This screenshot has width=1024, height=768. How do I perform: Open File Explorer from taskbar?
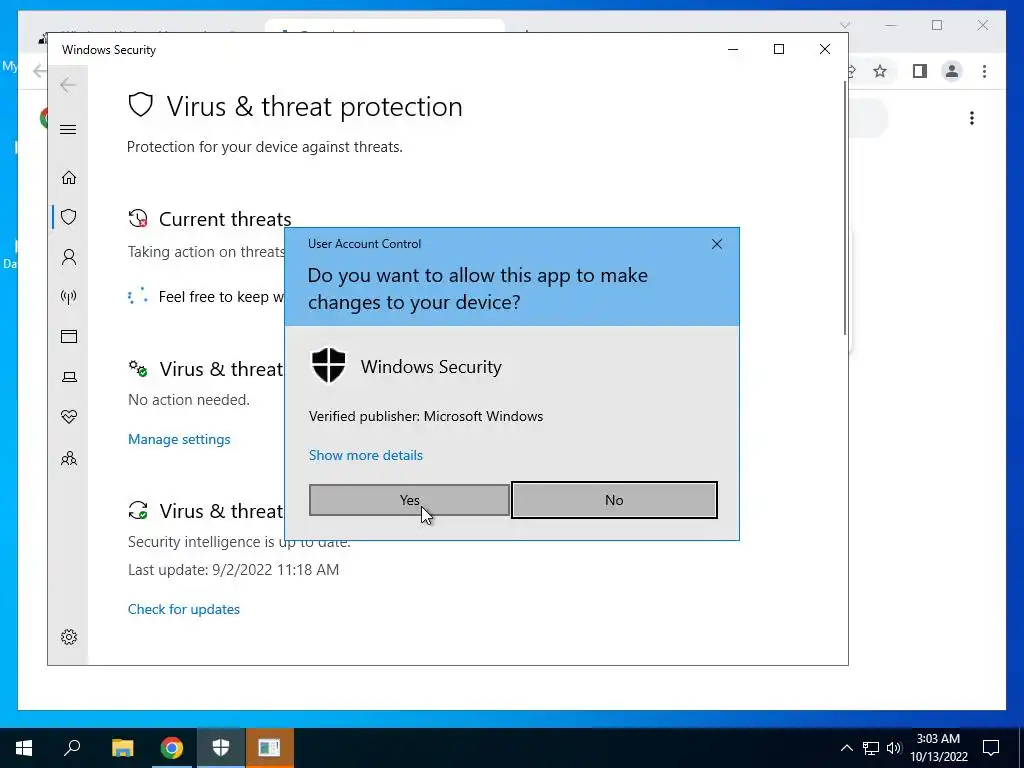(122, 748)
